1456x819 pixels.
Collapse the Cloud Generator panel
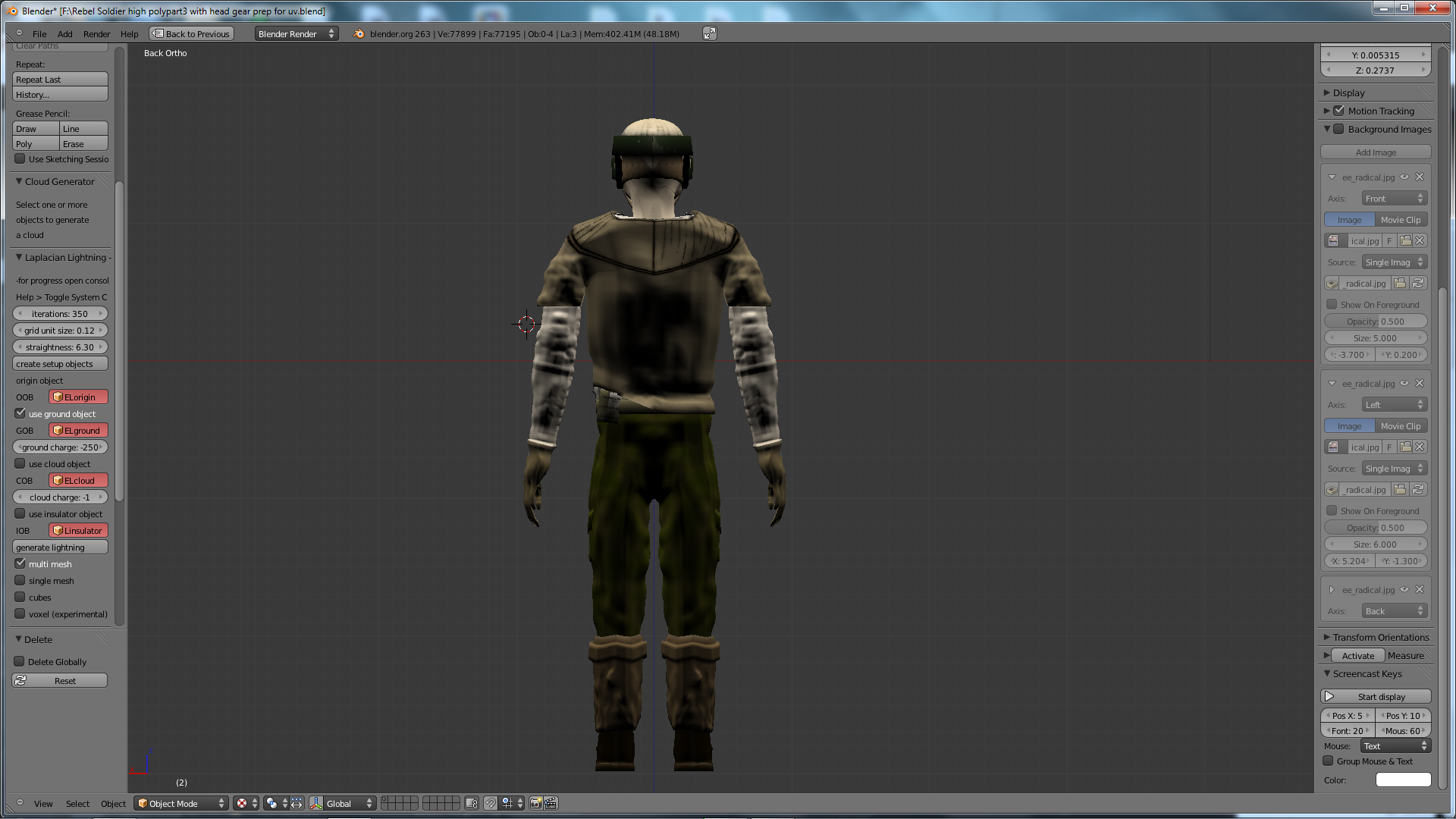[19, 181]
